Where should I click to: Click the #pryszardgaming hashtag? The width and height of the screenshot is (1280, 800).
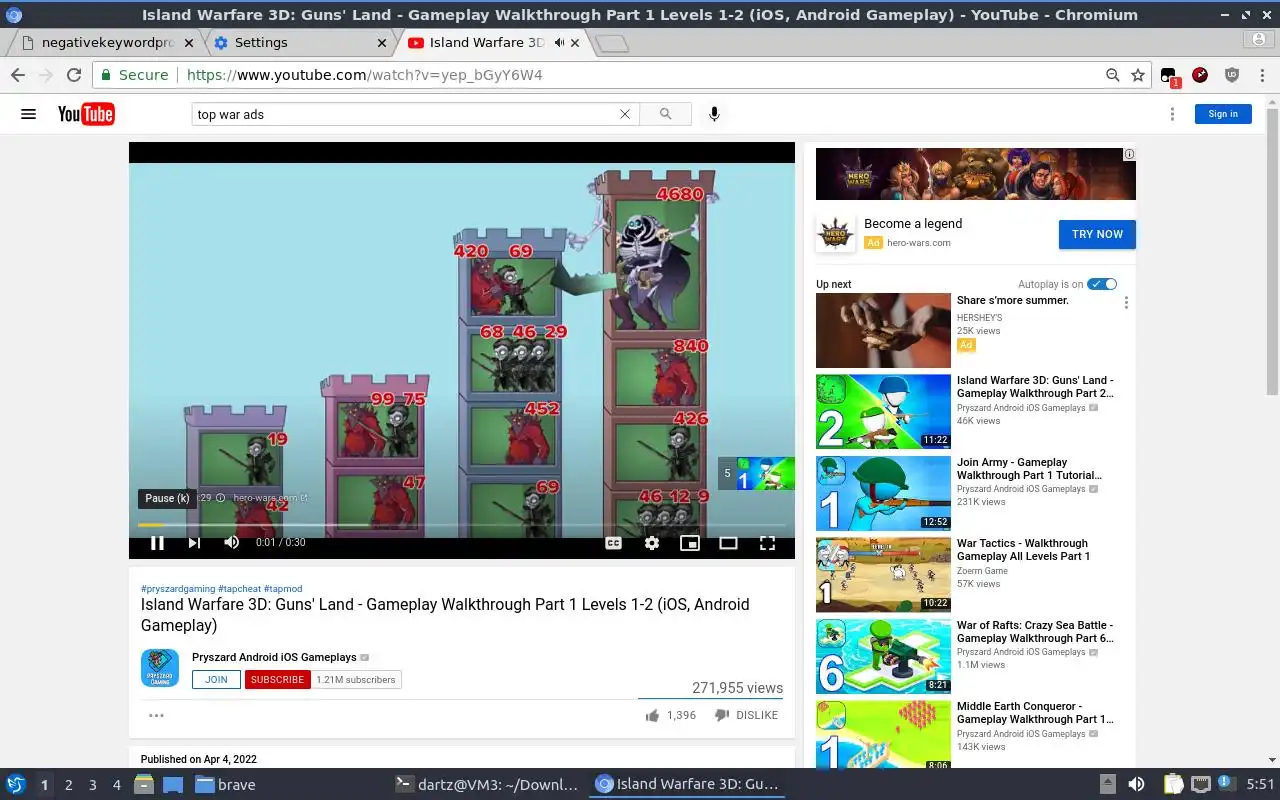point(178,589)
